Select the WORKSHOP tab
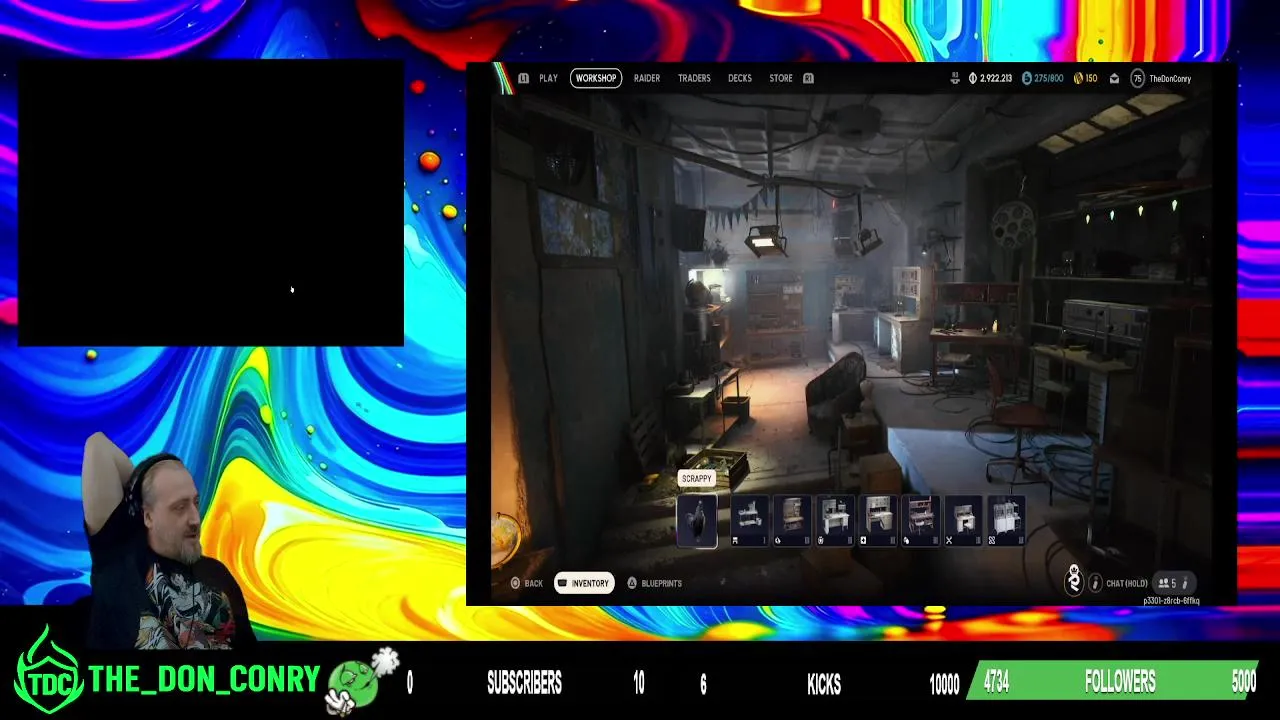1280x720 pixels. pos(596,78)
